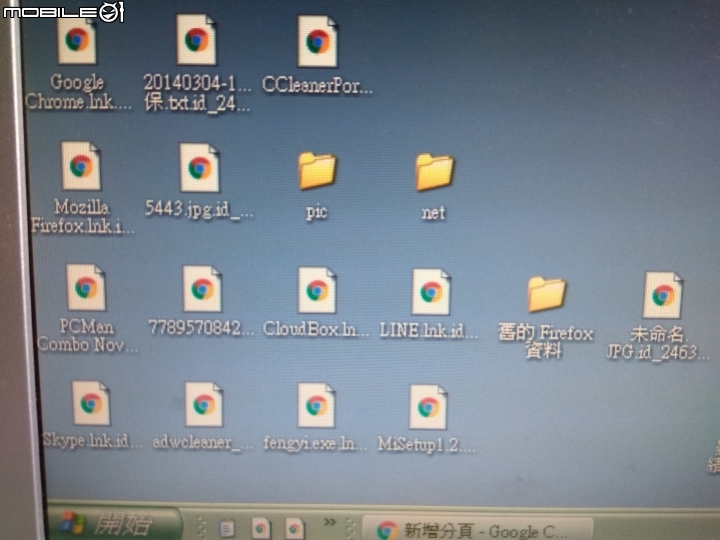Click the 7789570842... file icon
Viewport: 720px width, 540px height.
coord(202,289)
